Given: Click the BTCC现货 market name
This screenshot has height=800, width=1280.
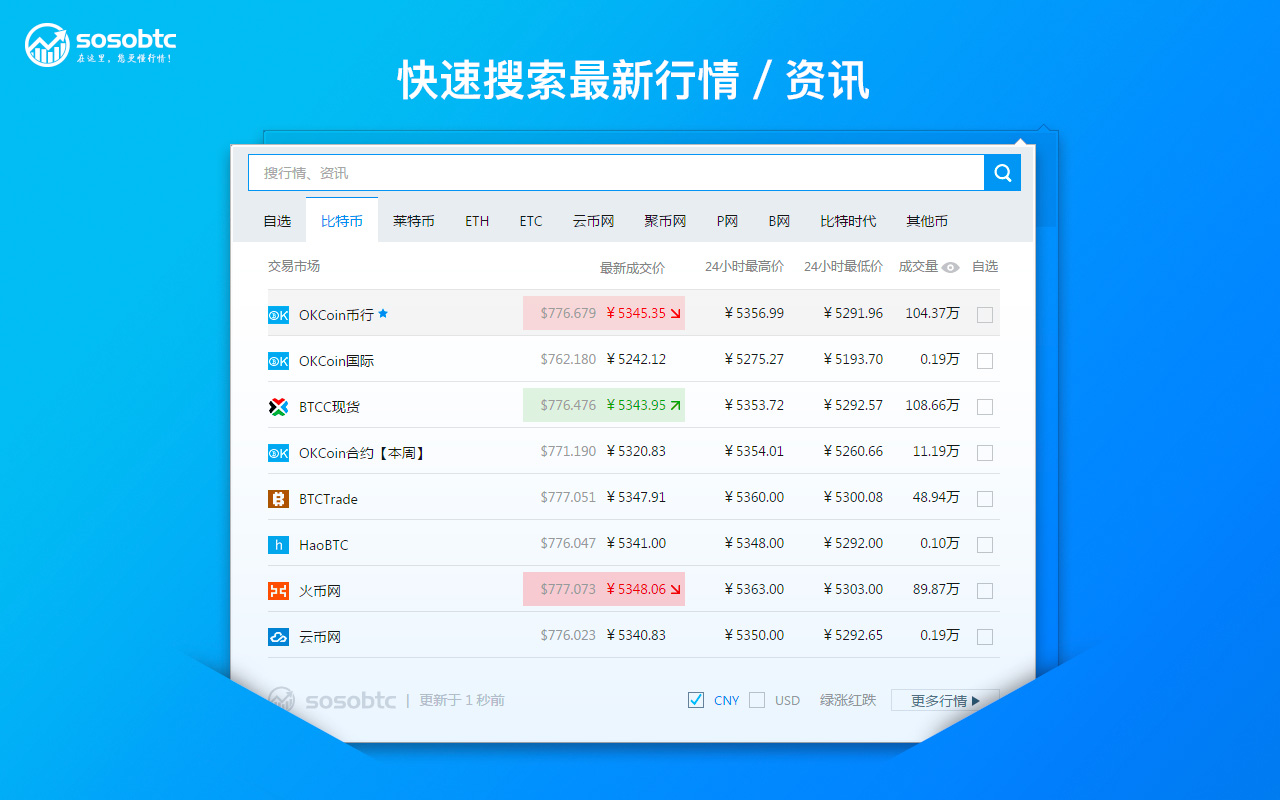Looking at the screenshot, I should 329,407.
